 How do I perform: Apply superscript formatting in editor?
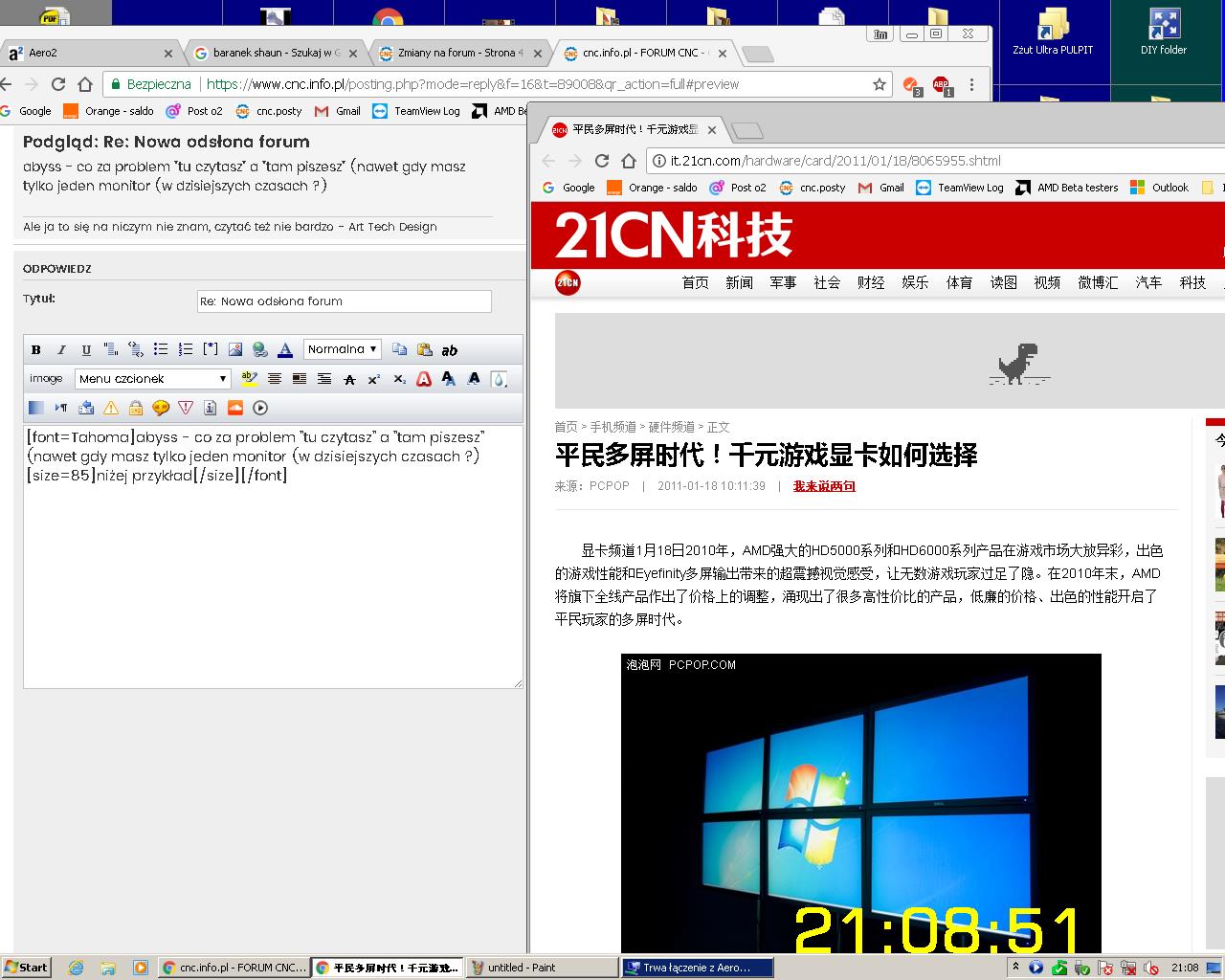click(374, 379)
